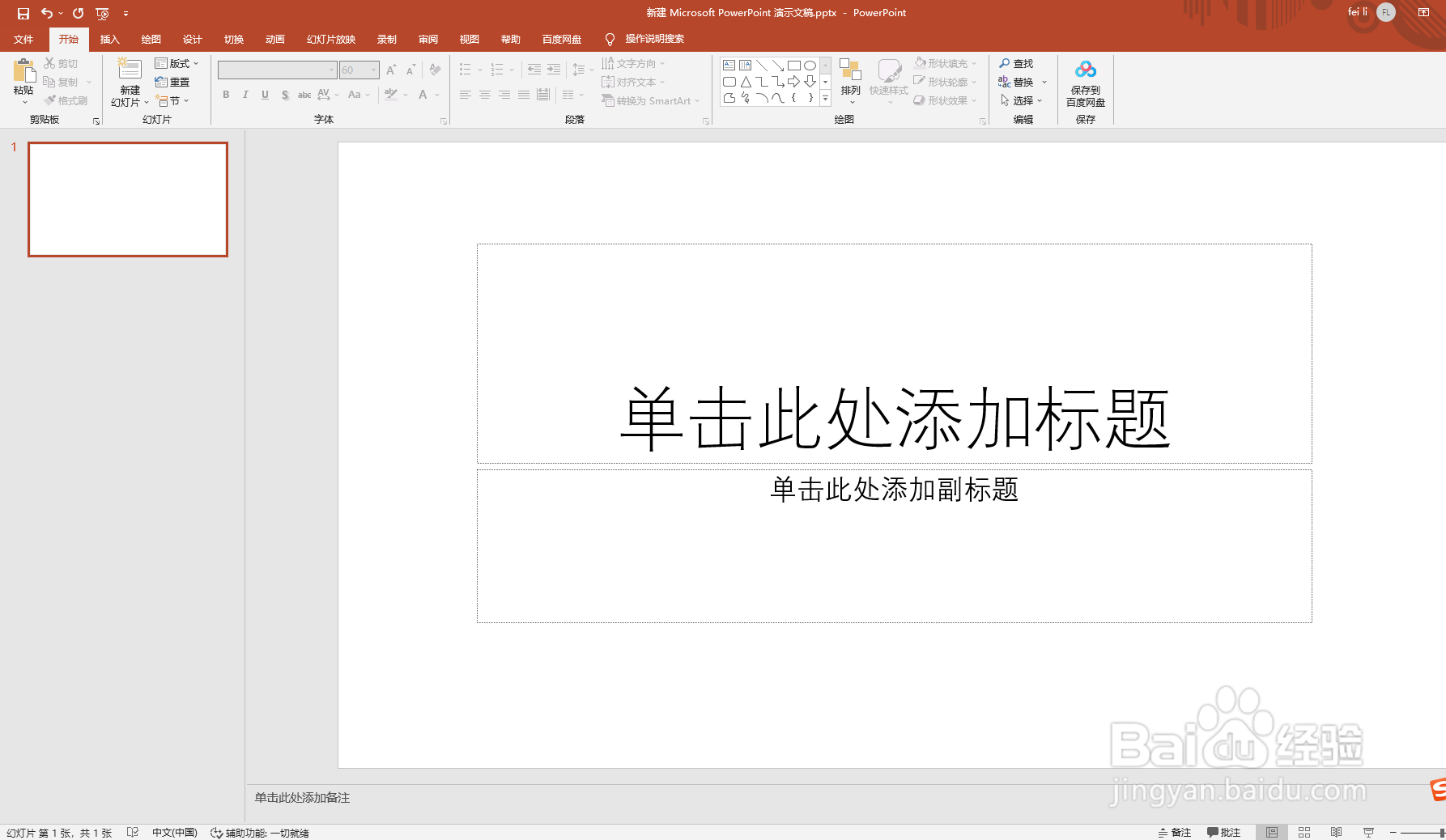This screenshot has width=1446, height=840.
Task: Select the Text Box shape icon
Action: (x=729, y=66)
